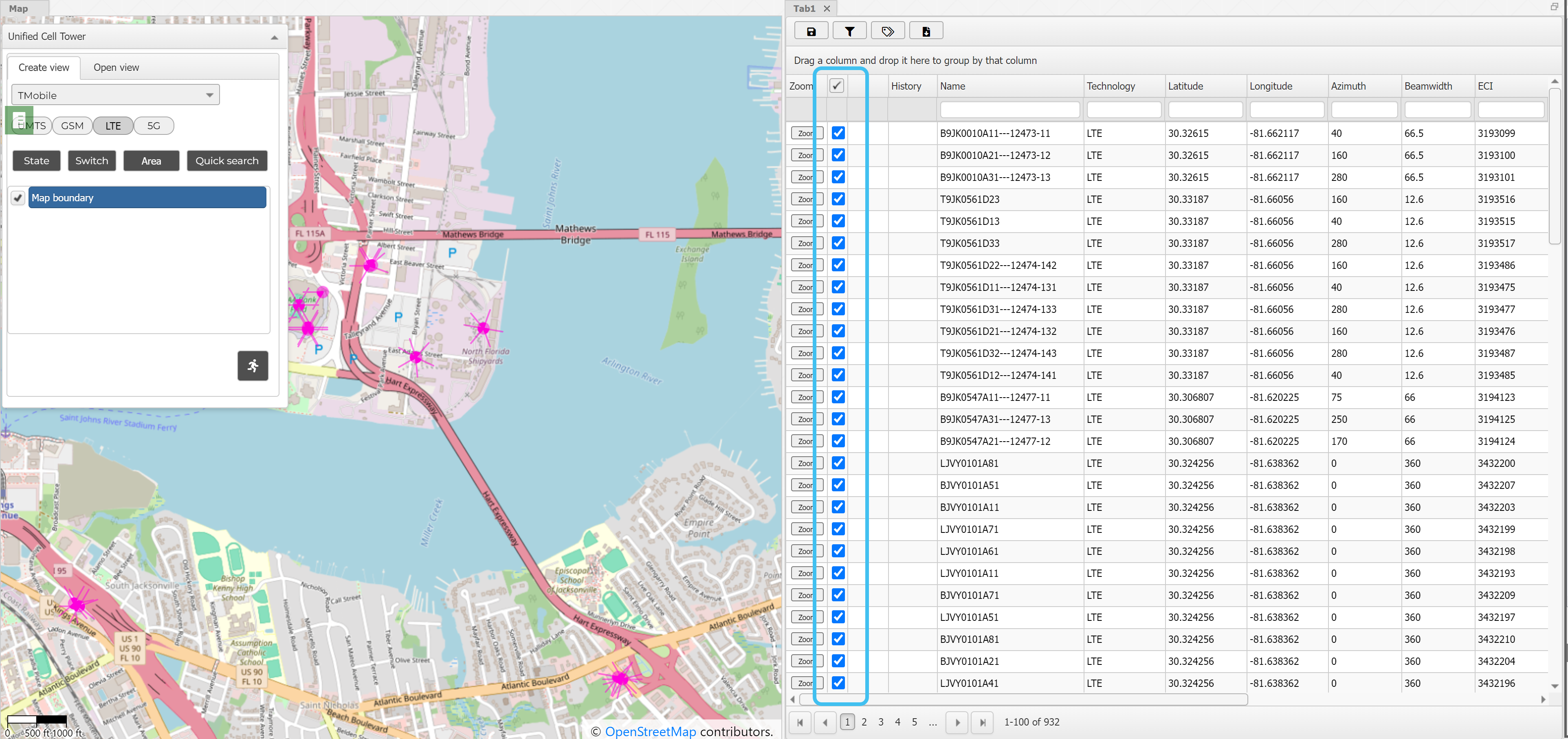Viewport: 1568px width, 739px height.
Task: Switch to the Open view tab
Action: coord(116,68)
